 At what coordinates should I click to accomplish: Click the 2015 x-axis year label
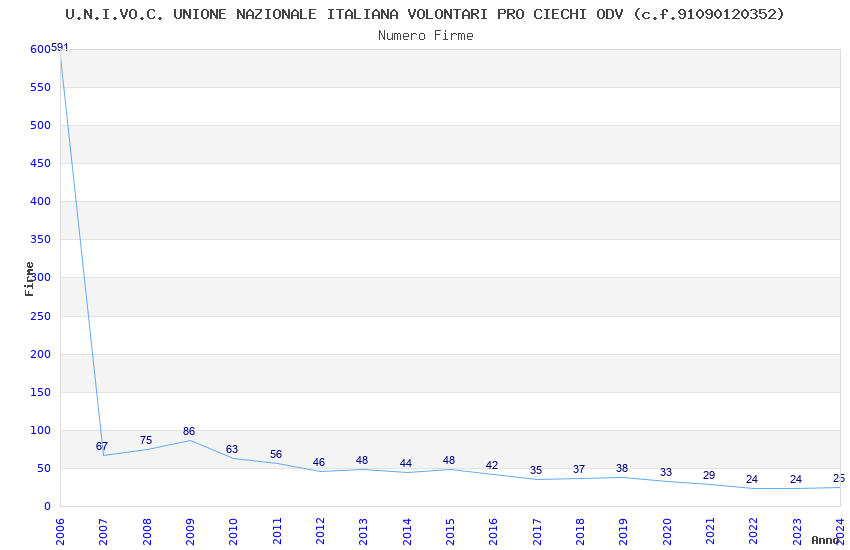[450, 531]
